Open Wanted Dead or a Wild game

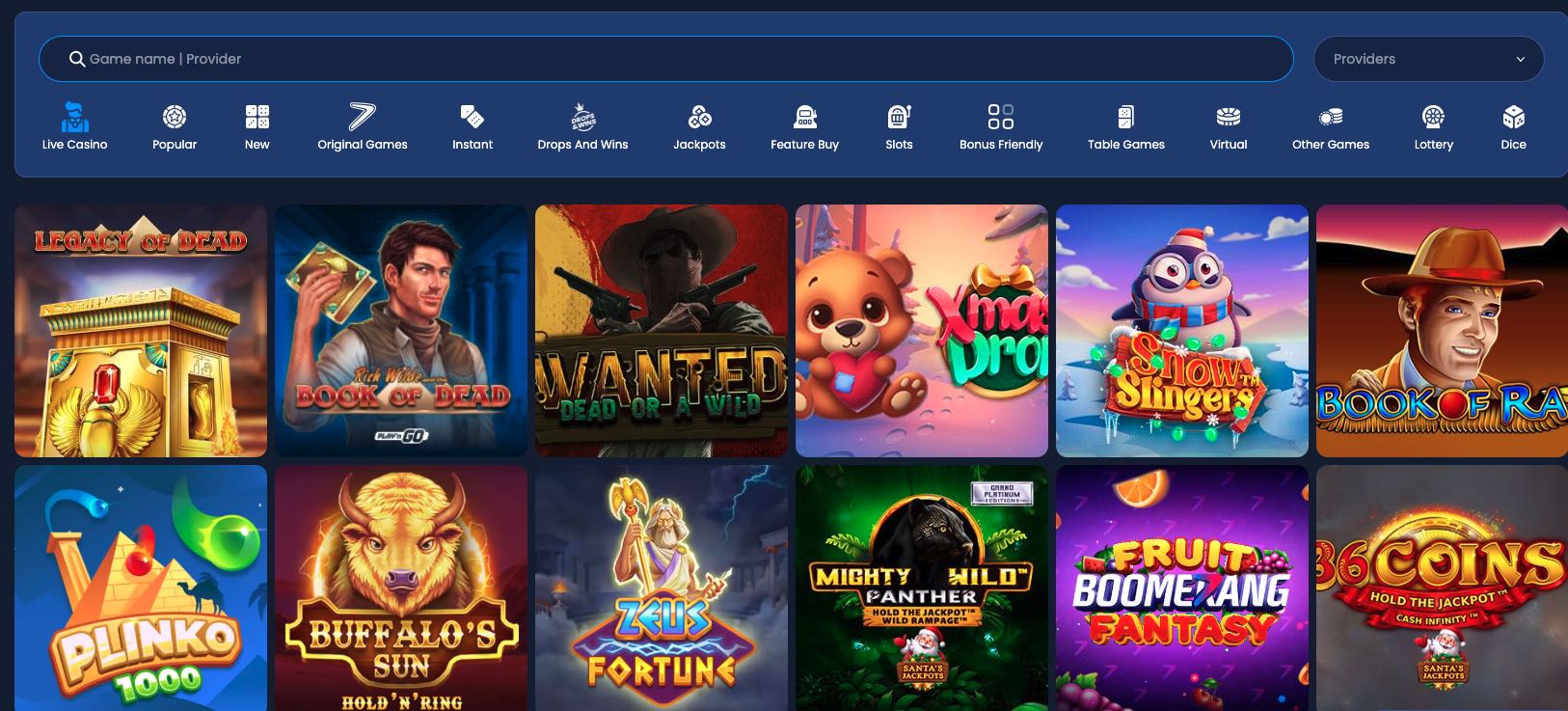coord(662,331)
